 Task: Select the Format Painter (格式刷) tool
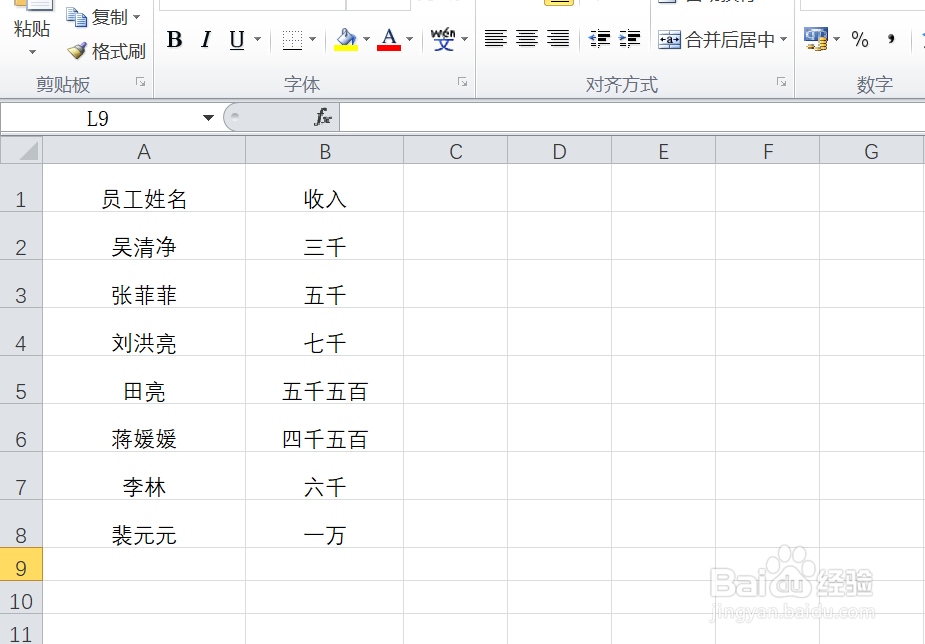click(106, 51)
